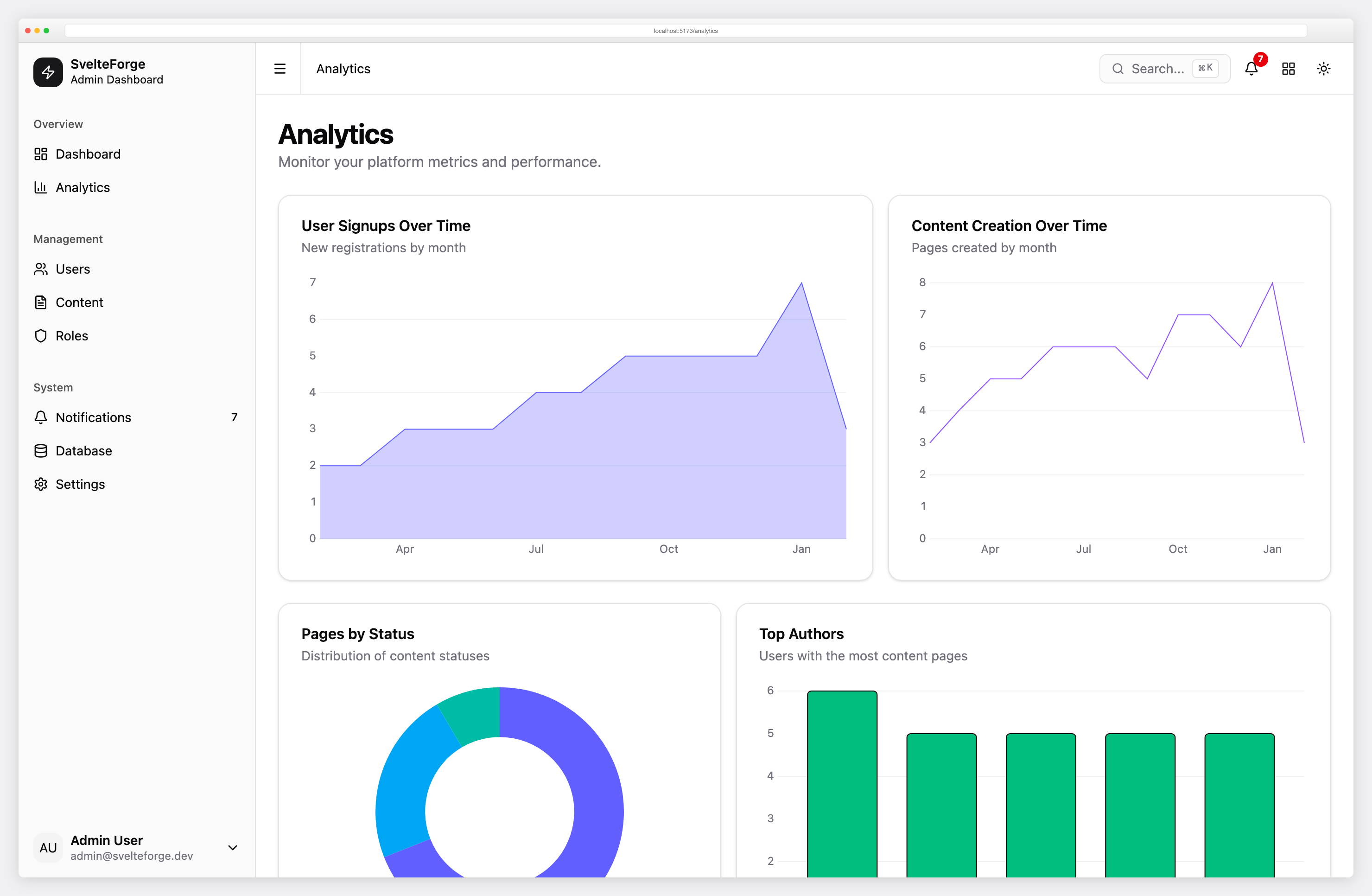Click 'Pages created by month' subtitle
The height and width of the screenshot is (896, 1372).
984,248
